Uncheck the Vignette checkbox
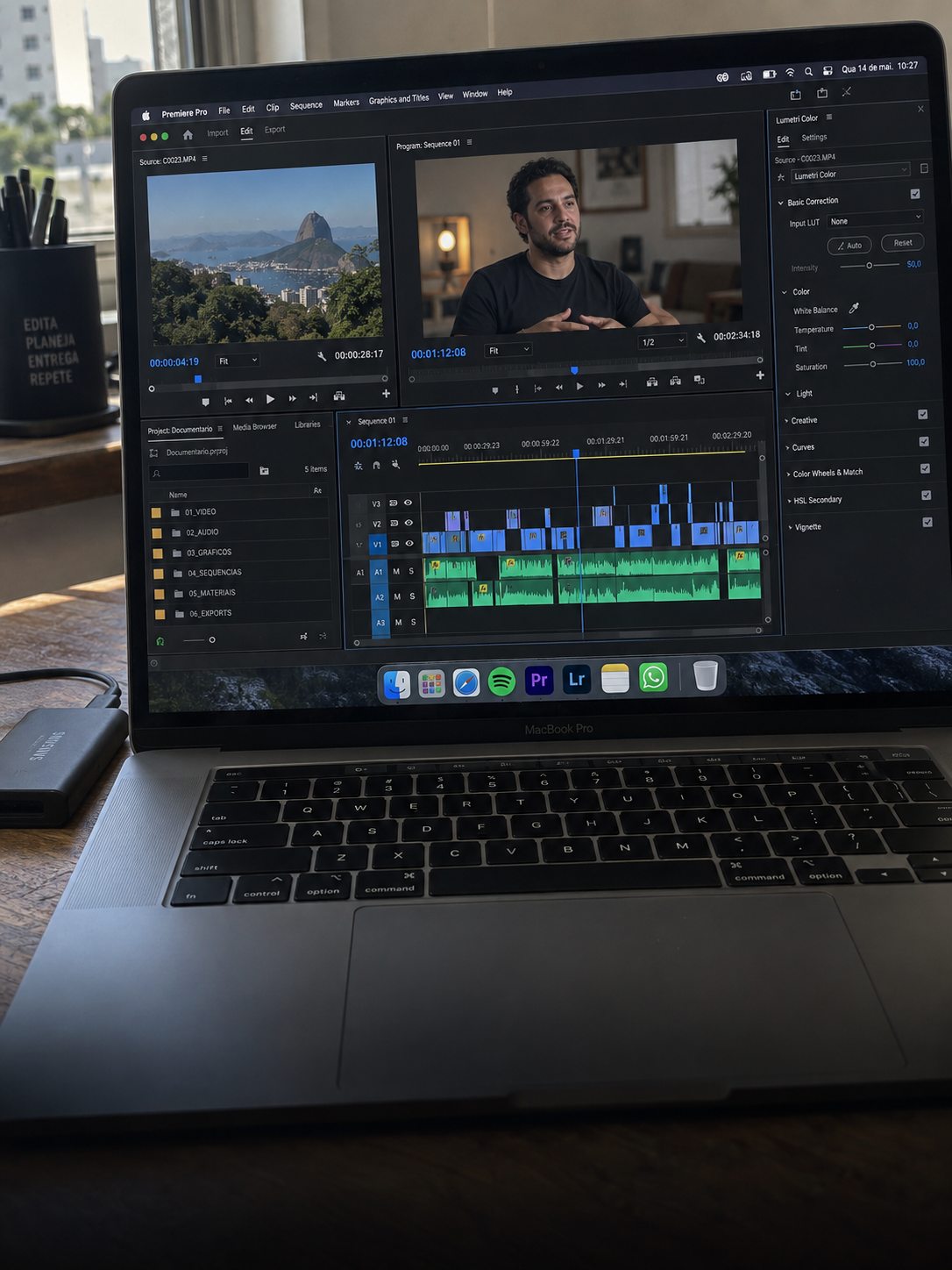 click(x=927, y=522)
